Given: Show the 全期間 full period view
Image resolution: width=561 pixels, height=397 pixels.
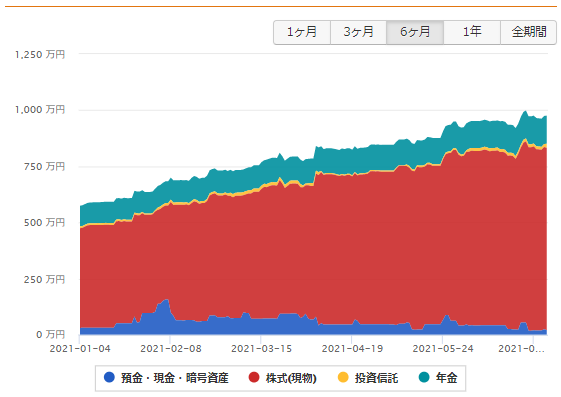Looking at the screenshot, I should point(528,32).
